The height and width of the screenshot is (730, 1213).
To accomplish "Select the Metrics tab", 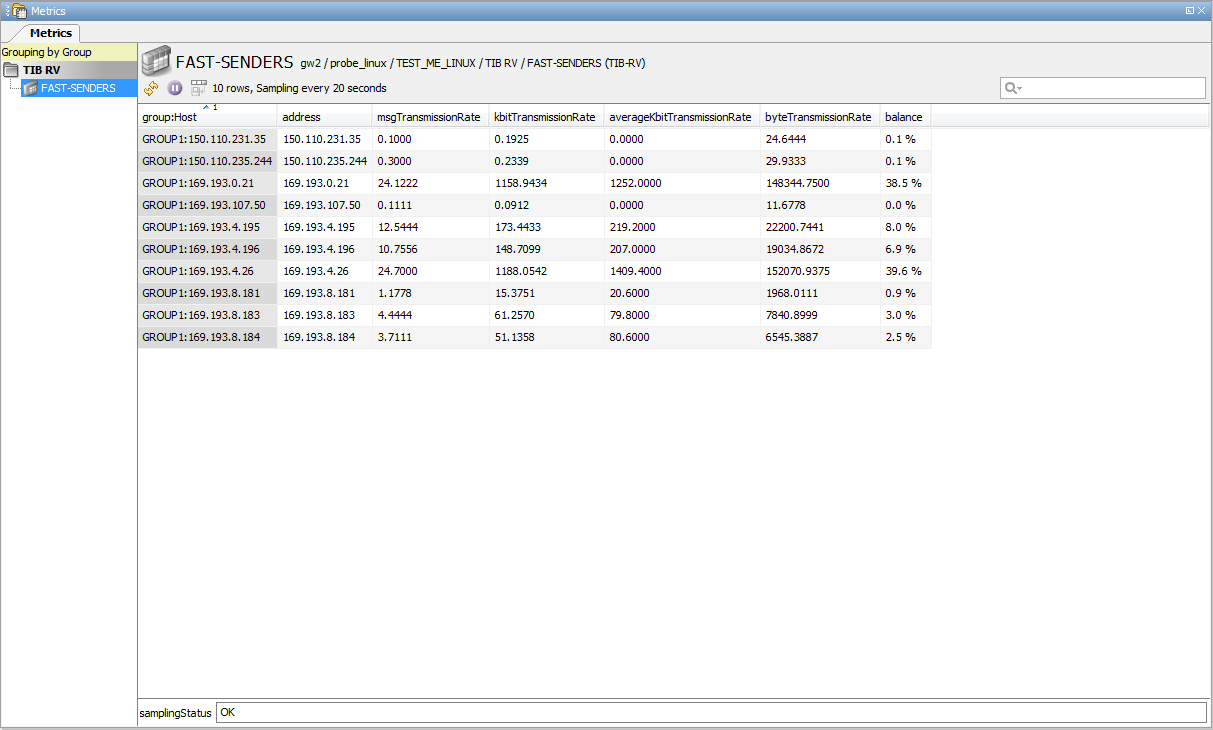I will click(x=50, y=33).
